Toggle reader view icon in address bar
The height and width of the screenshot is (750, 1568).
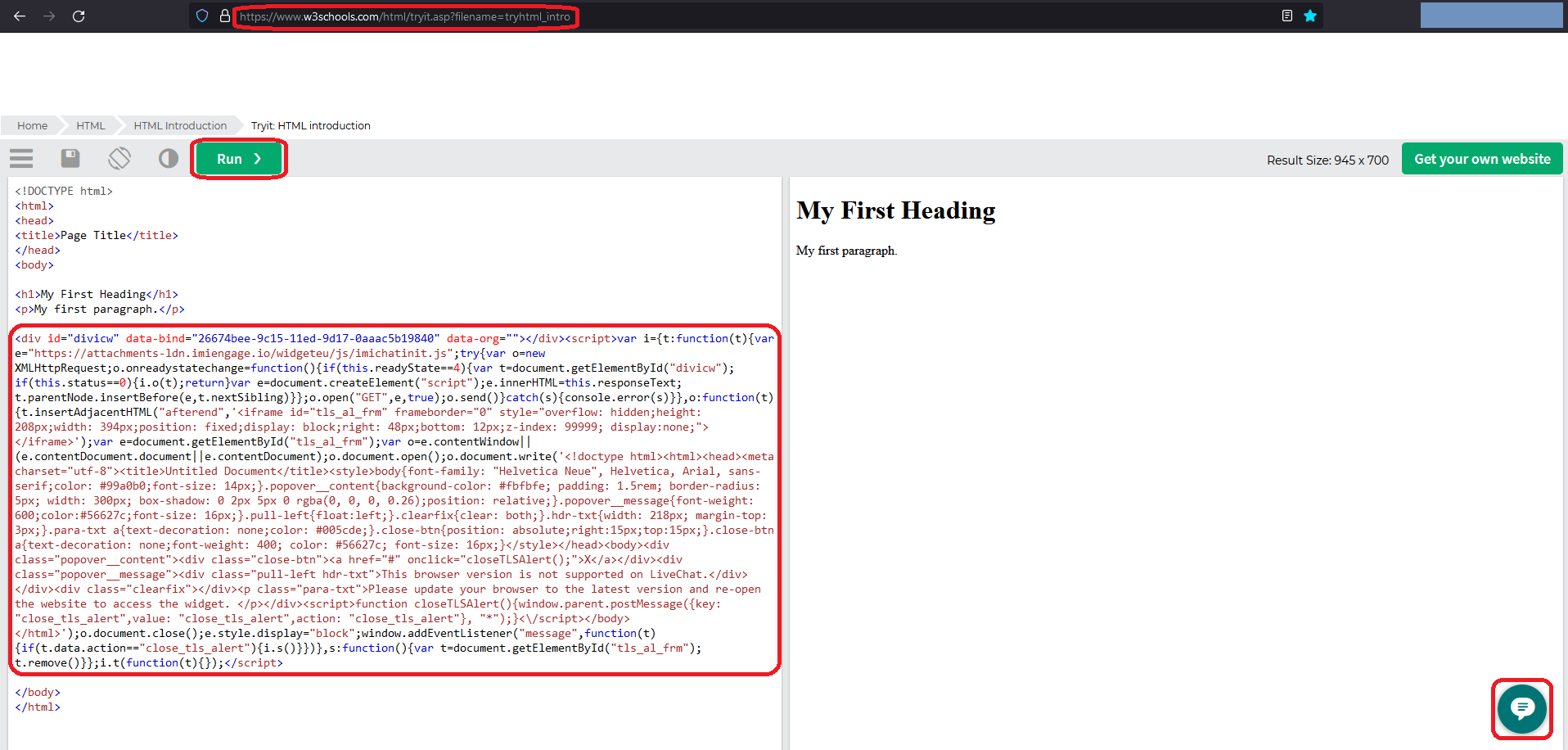[x=1287, y=16]
